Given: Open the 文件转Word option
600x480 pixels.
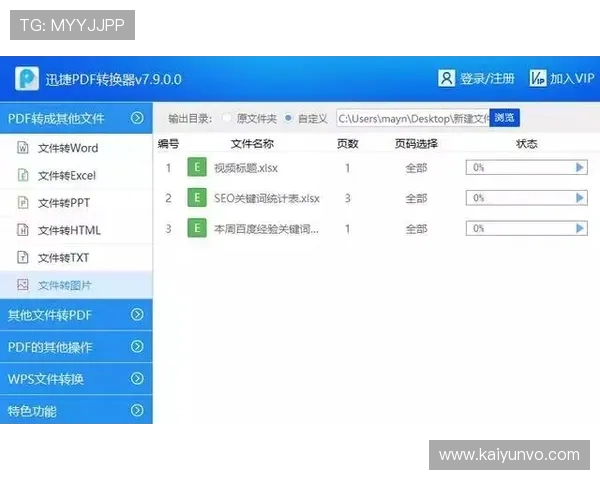Looking at the screenshot, I should 77,148.
